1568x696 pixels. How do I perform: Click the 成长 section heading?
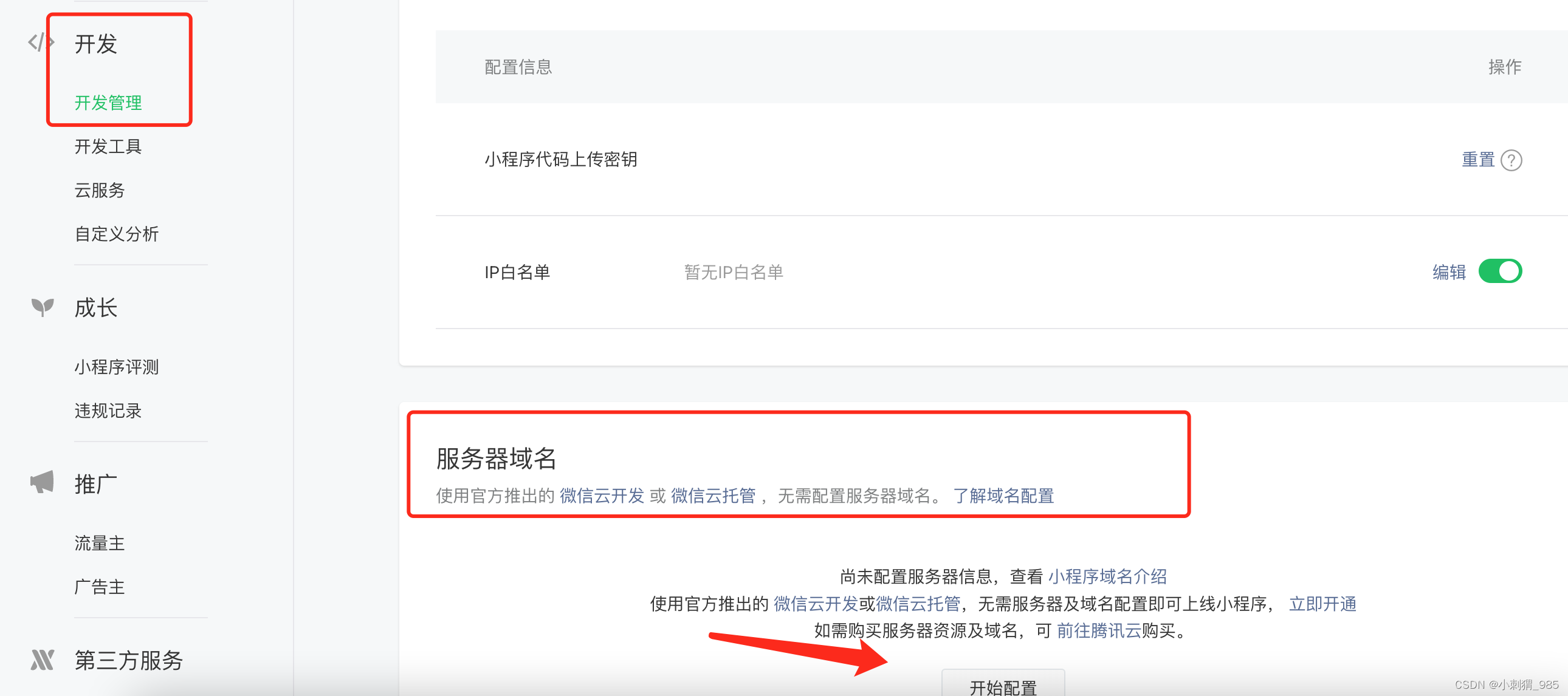96,308
